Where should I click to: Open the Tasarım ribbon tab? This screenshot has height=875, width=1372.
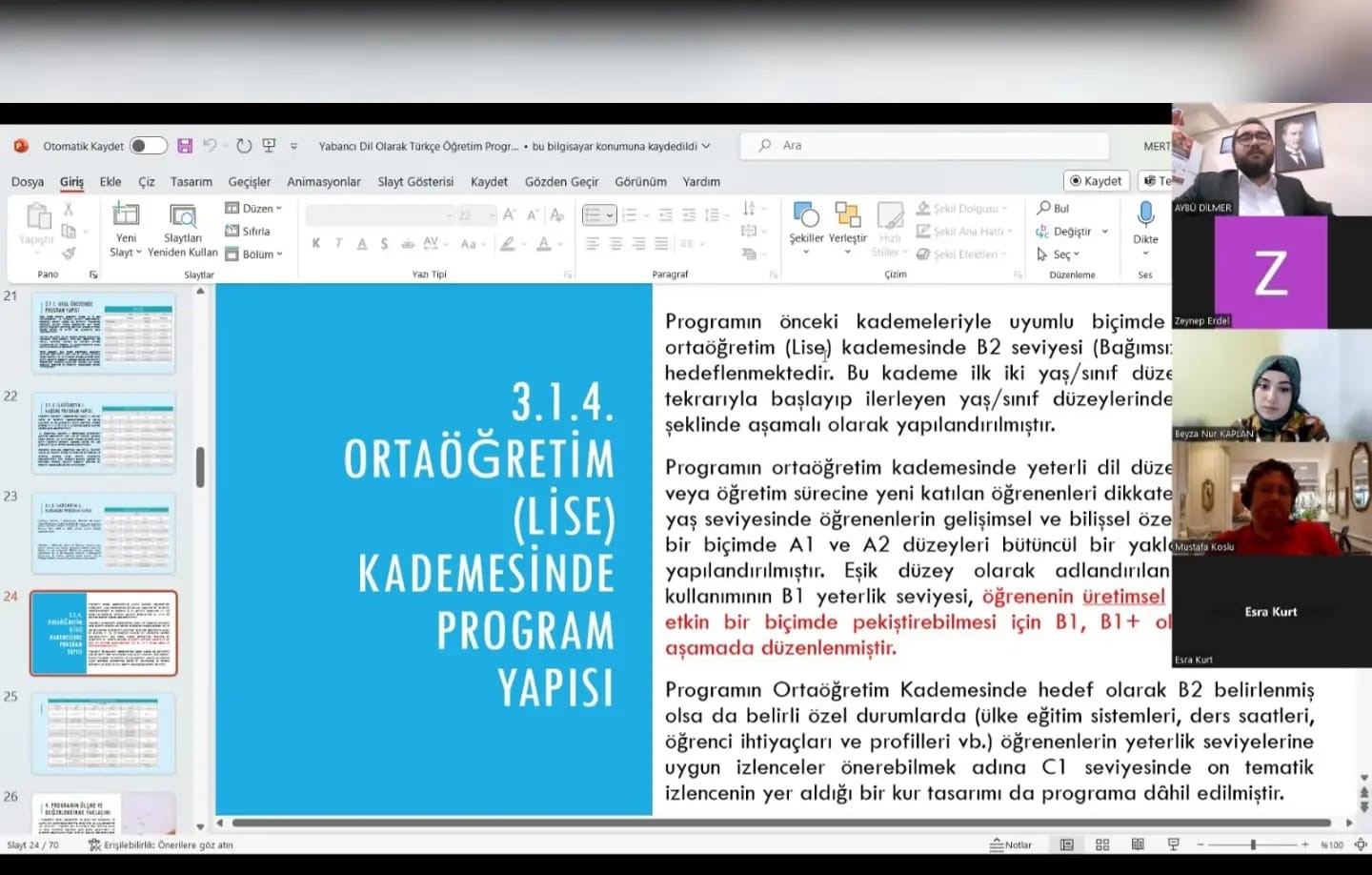point(191,181)
